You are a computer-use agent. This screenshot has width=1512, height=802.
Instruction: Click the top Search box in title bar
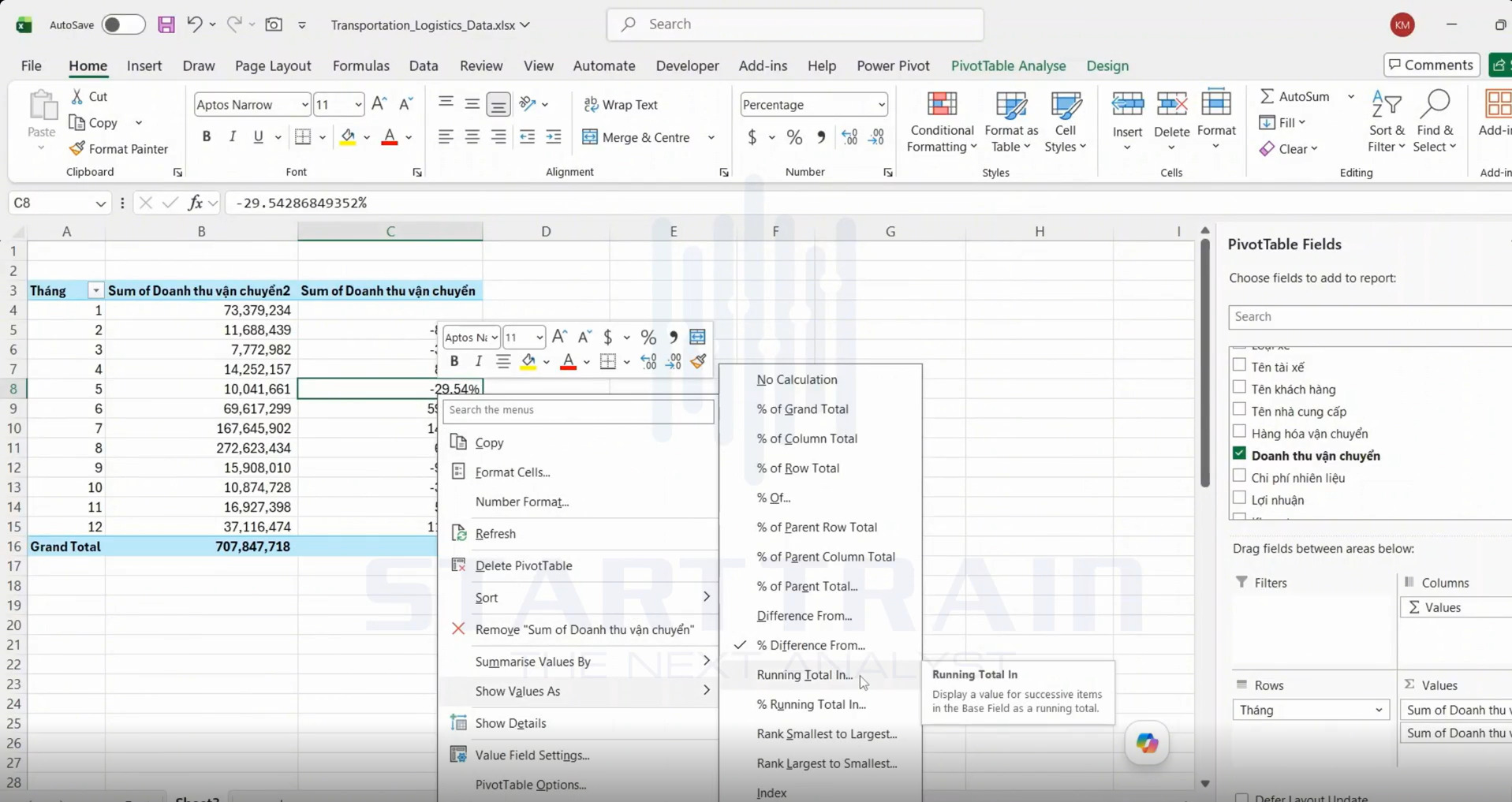[x=795, y=24]
